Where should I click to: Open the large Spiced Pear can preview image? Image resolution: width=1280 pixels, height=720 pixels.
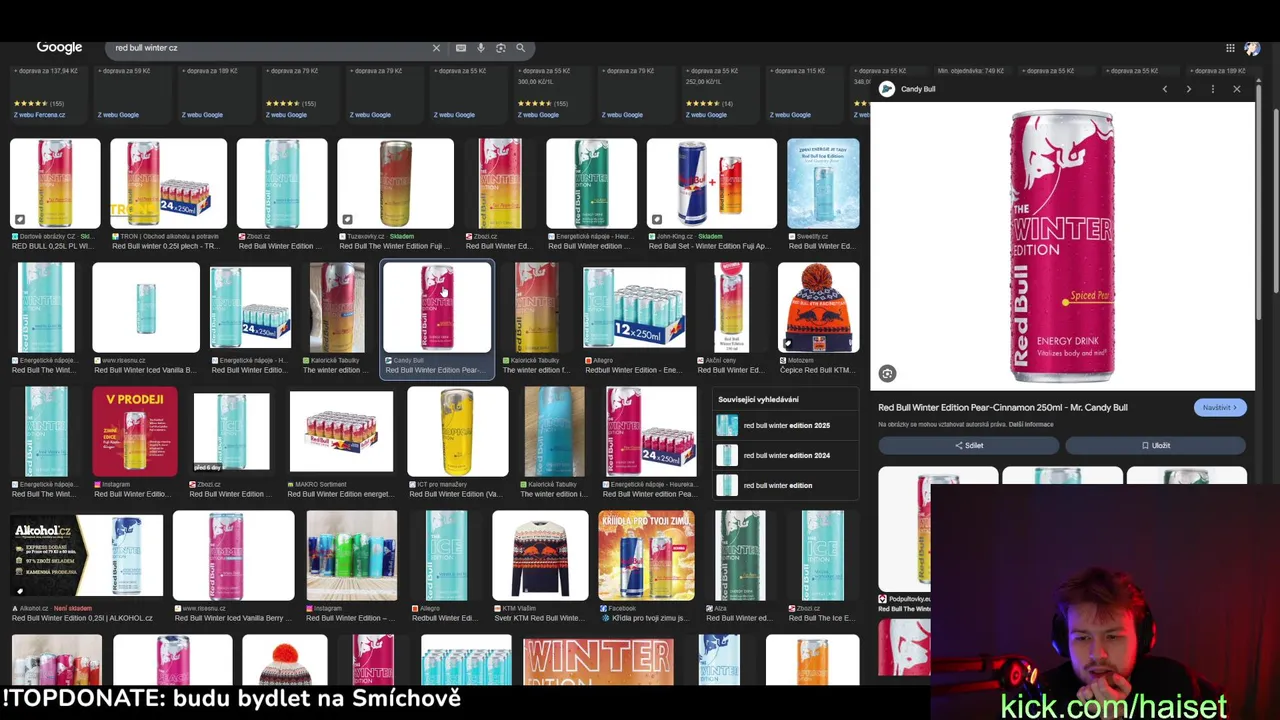point(1062,246)
